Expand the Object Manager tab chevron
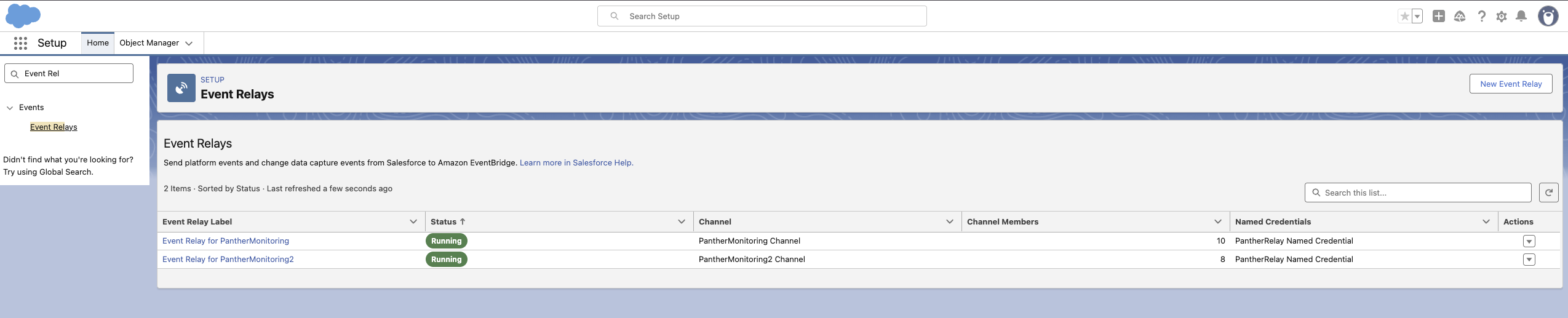Viewport: 1568px width, 318px height. point(189,44)
